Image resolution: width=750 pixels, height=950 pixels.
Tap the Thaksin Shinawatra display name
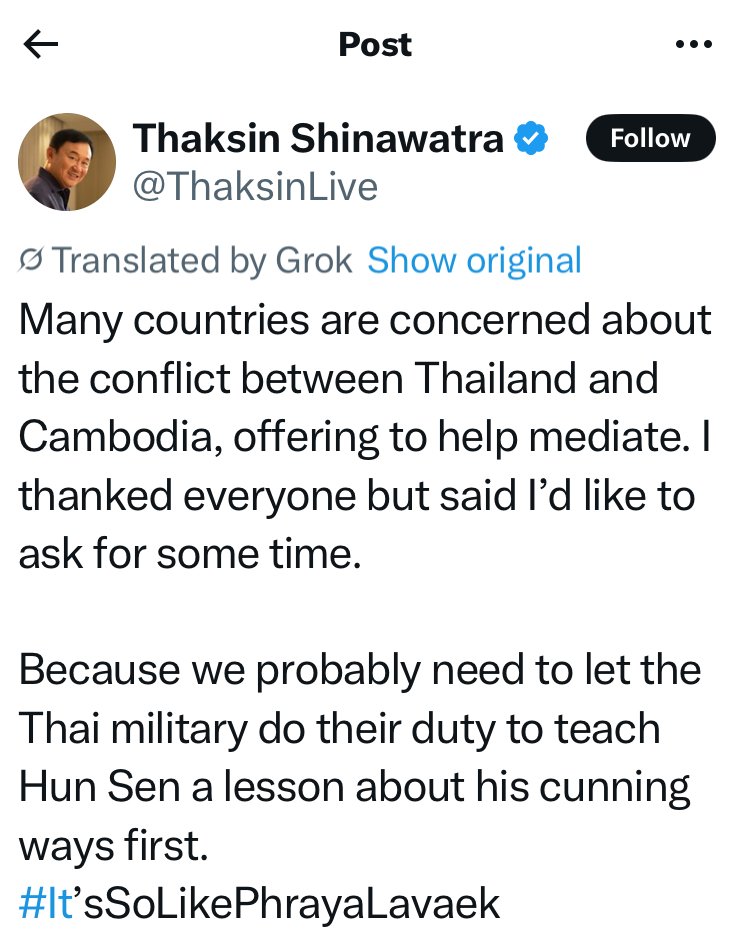[318, 138]
